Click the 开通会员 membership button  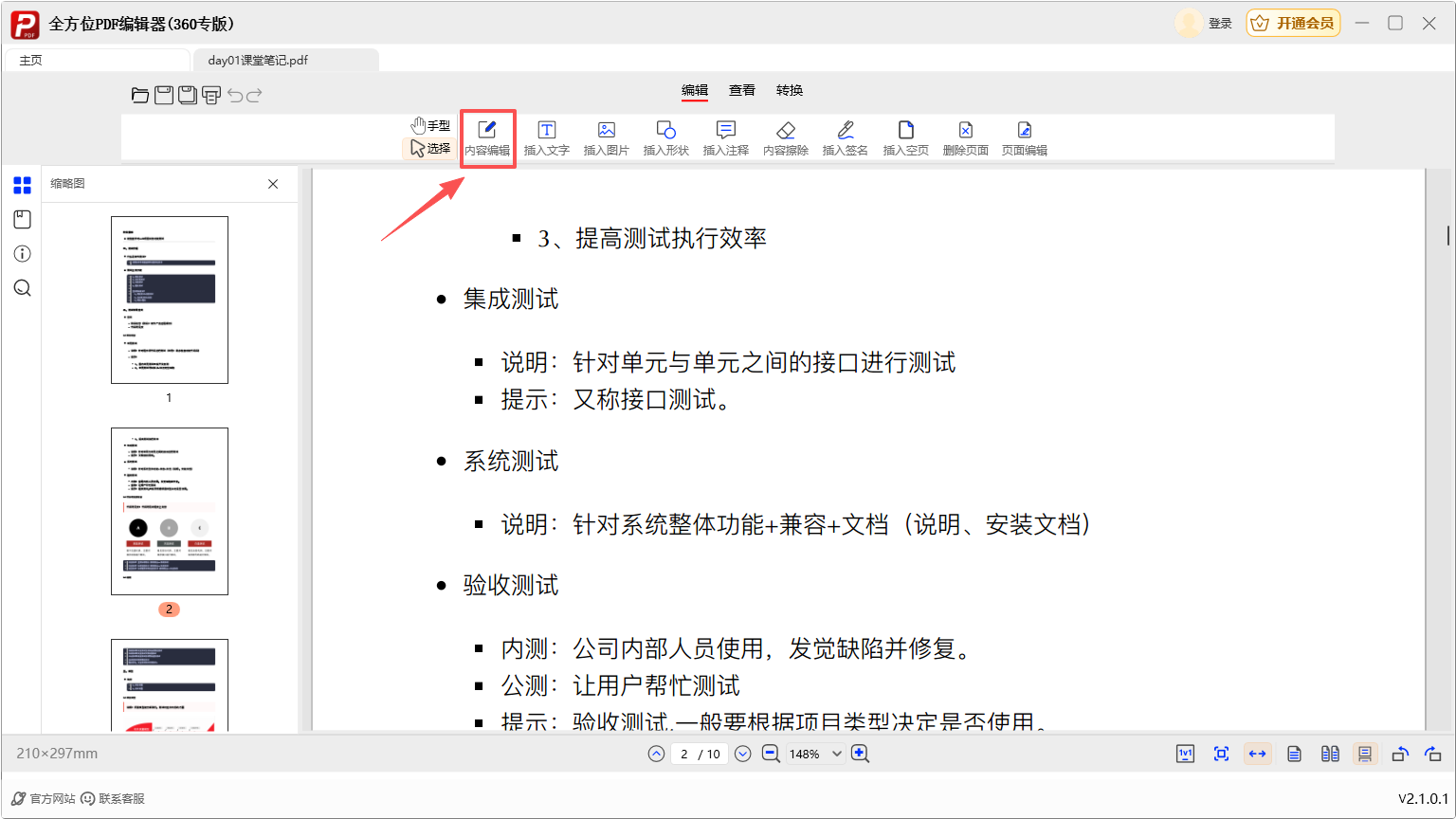1293,23
